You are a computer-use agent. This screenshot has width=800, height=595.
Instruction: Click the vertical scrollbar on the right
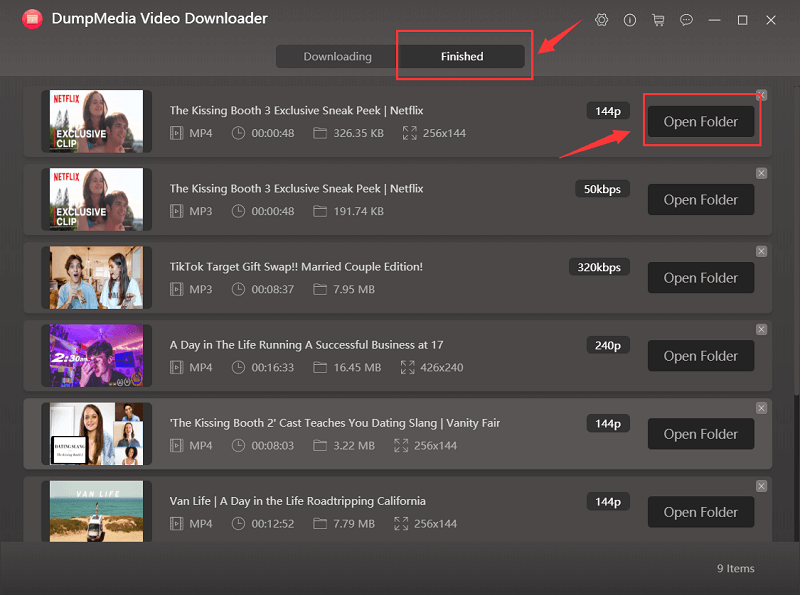click(x=795, y=300)
